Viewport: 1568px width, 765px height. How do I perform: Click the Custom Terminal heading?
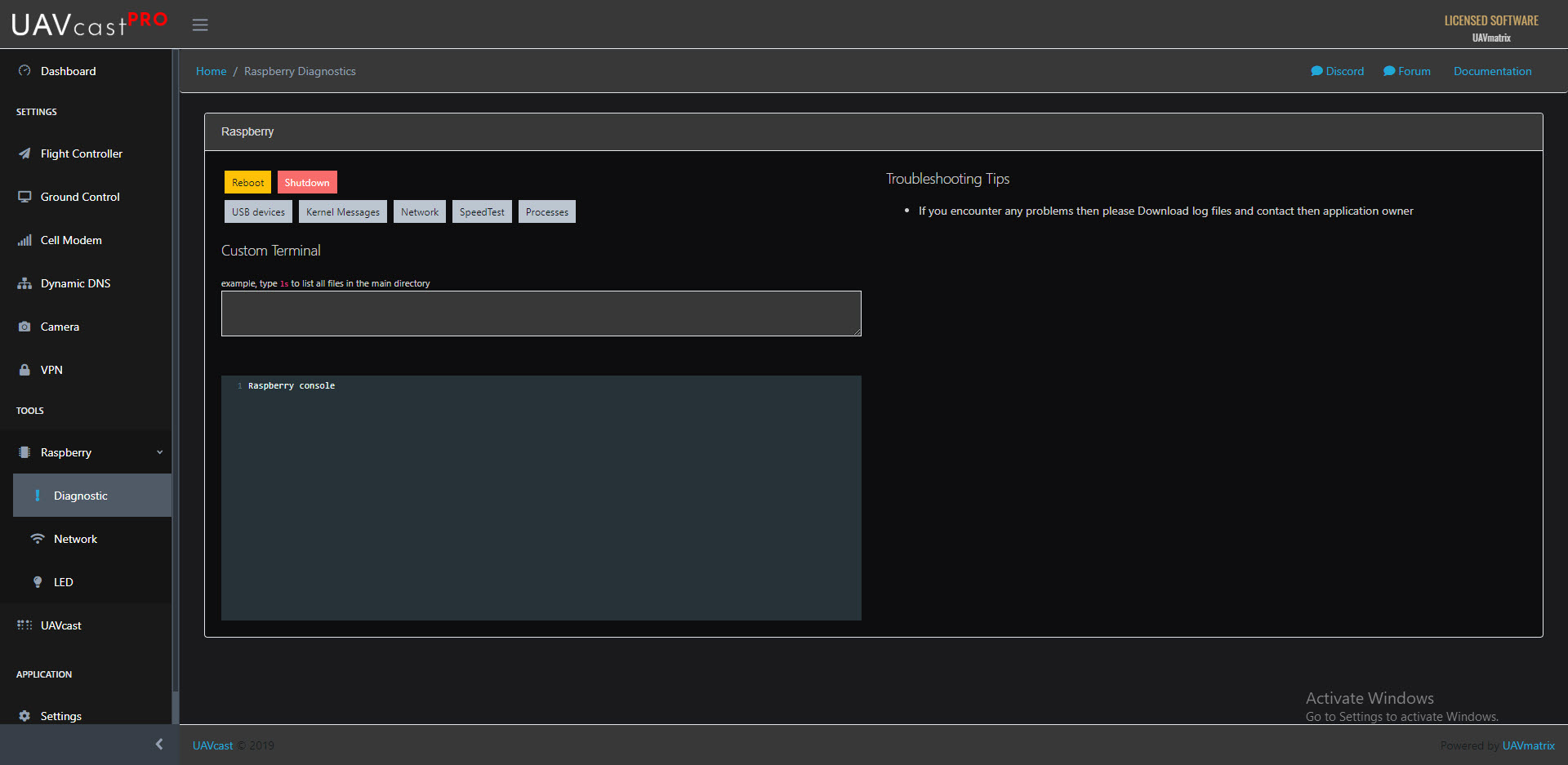(x=271, y=251)
